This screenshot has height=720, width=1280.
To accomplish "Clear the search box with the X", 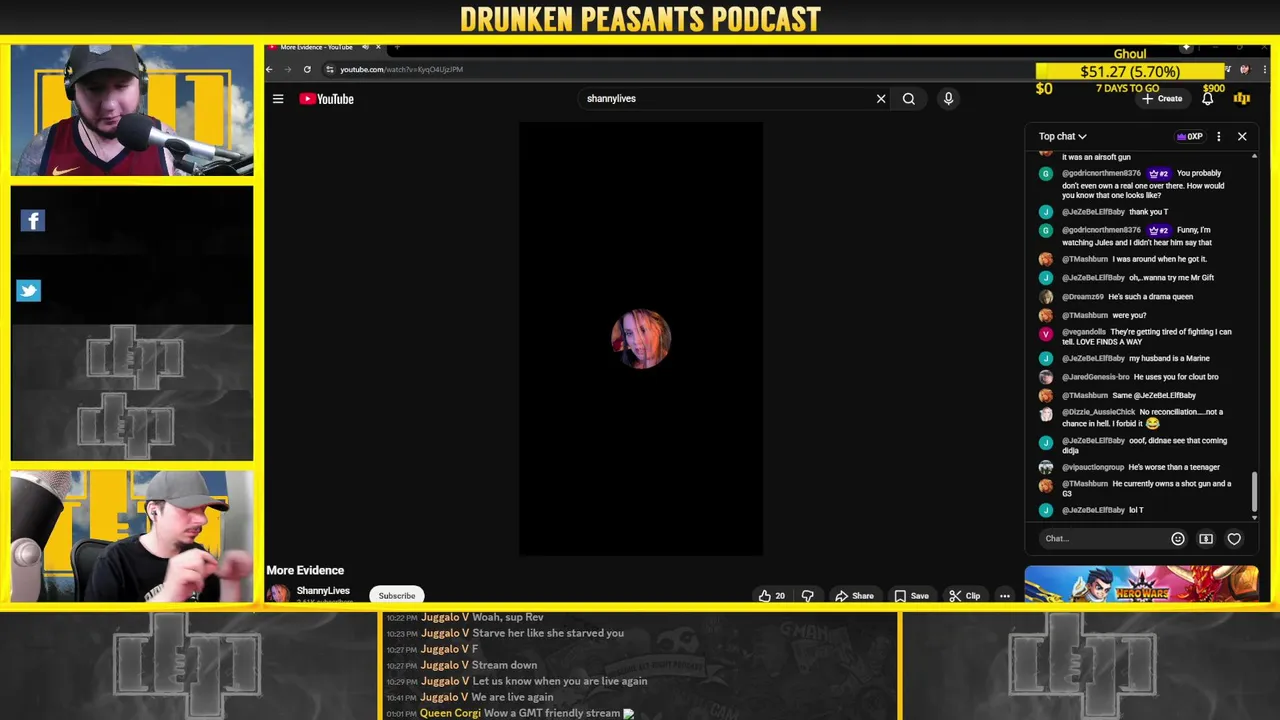I will pyautogui.click(x=881, y=99).
